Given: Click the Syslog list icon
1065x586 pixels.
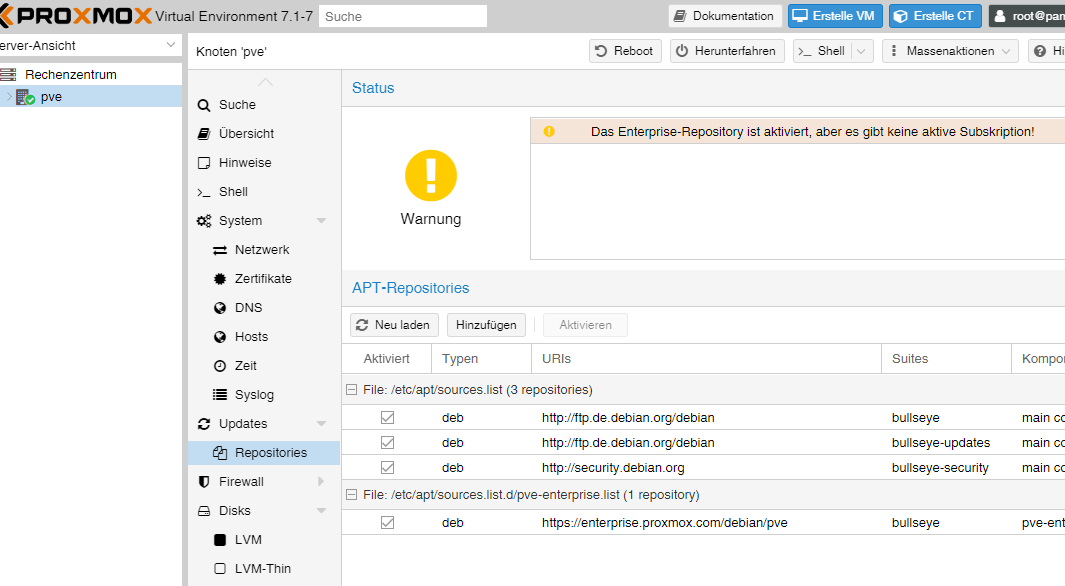Looking at the screenshot, I should [220, 395].
